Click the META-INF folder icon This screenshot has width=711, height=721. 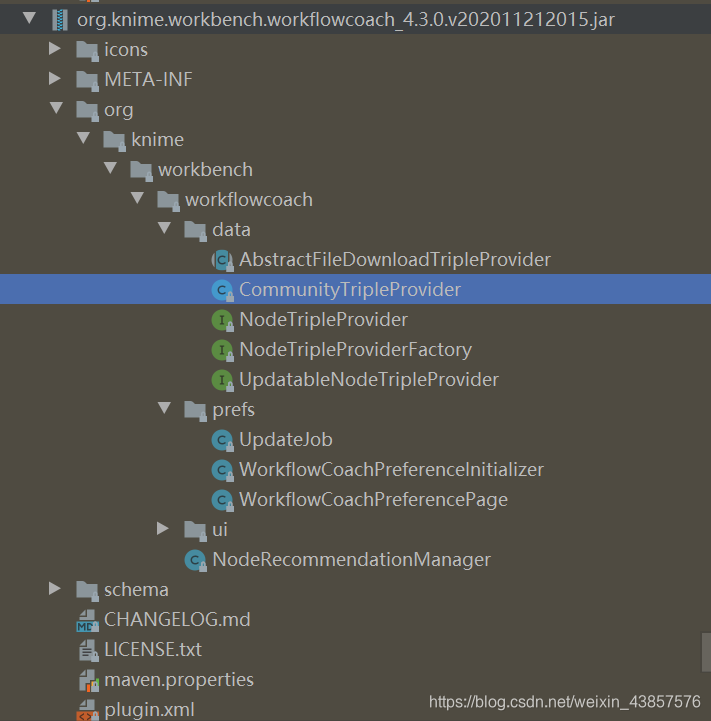pyautogui.click(x=87, y=80)
